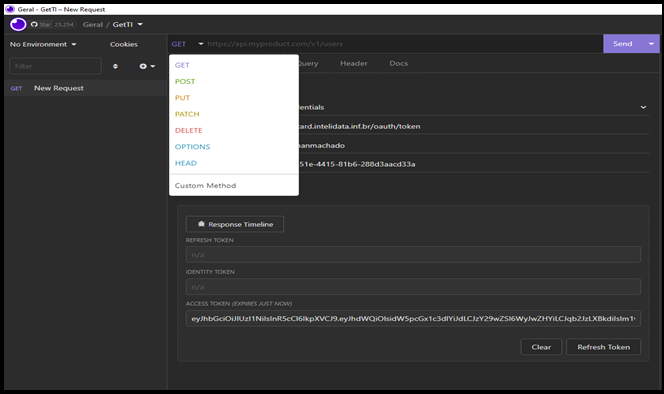
Task: Click the GitHub Star button
Action: pos(53,25)
